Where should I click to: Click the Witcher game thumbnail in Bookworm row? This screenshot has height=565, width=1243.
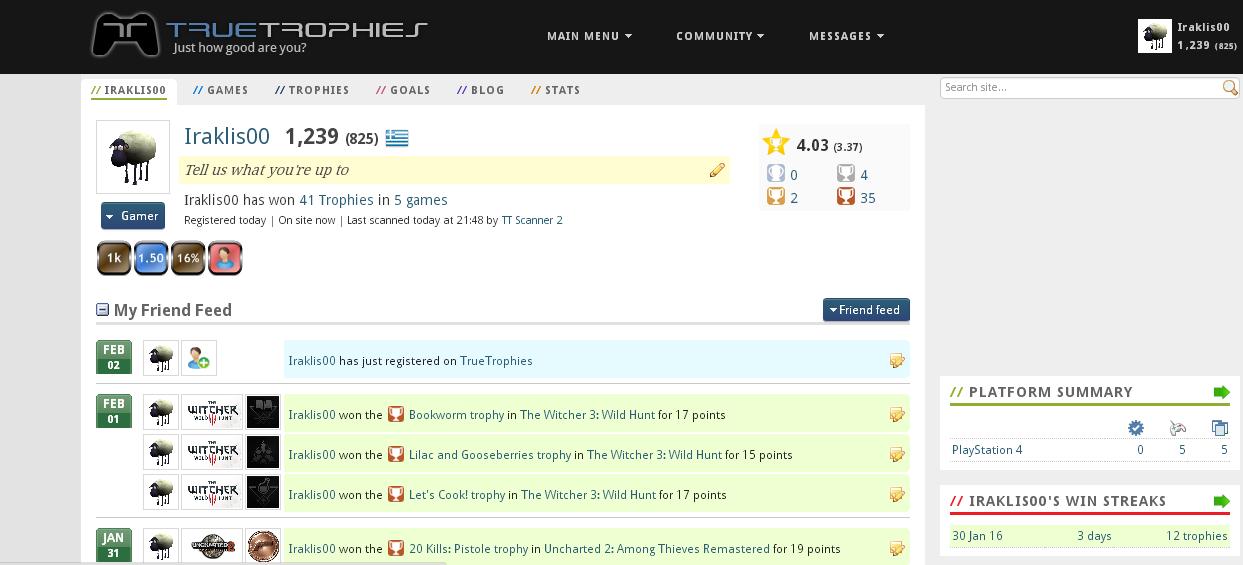(213, 412)
